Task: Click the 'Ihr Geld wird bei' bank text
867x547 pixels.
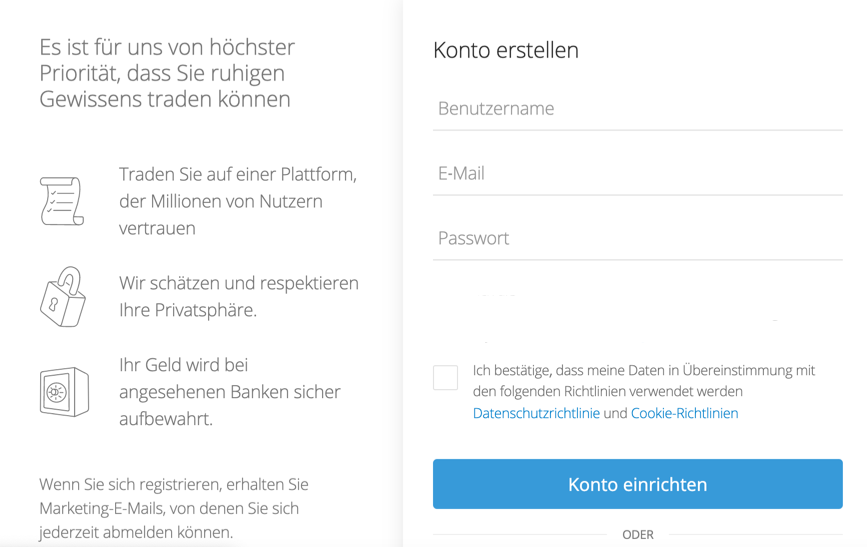Action: point(183,365)
